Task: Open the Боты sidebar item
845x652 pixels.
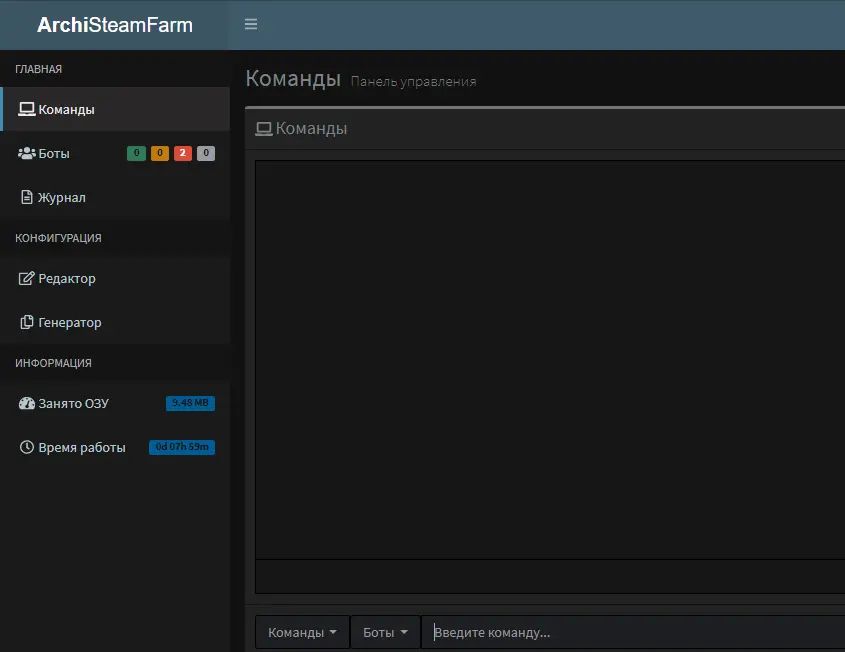Action: pos(115,153)
